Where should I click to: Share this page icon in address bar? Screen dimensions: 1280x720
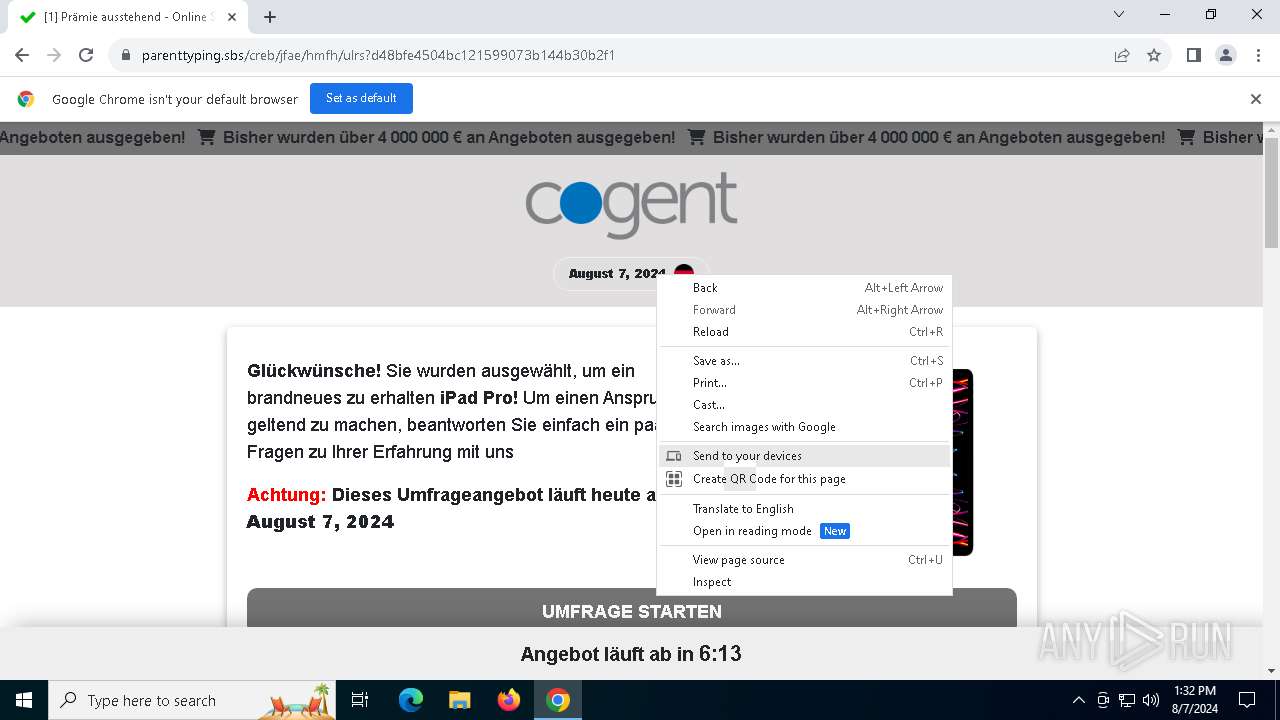tap(1122, 55)
